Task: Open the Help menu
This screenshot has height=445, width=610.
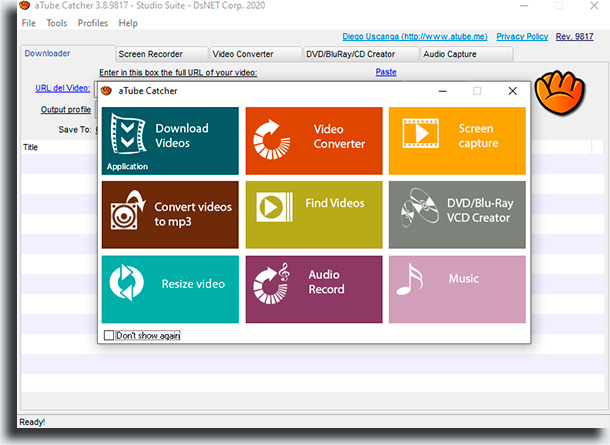Action: (128, 23)
